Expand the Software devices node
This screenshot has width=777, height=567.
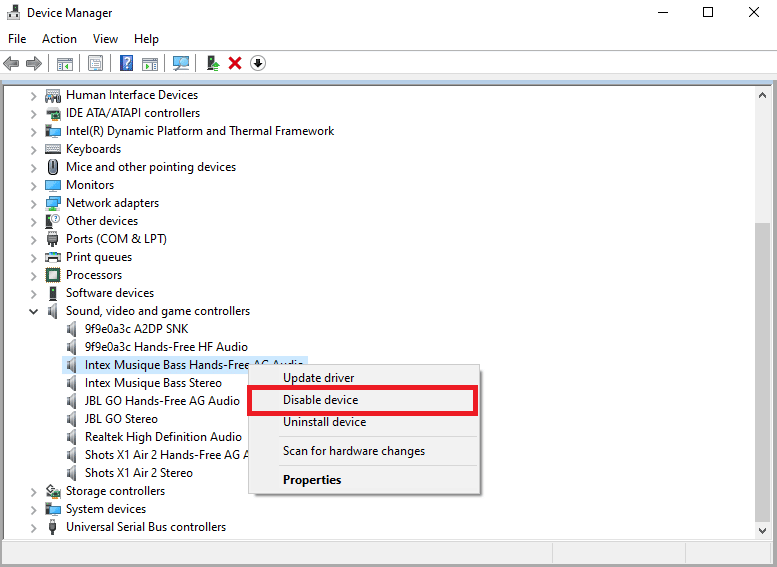(x=33, y=293)
